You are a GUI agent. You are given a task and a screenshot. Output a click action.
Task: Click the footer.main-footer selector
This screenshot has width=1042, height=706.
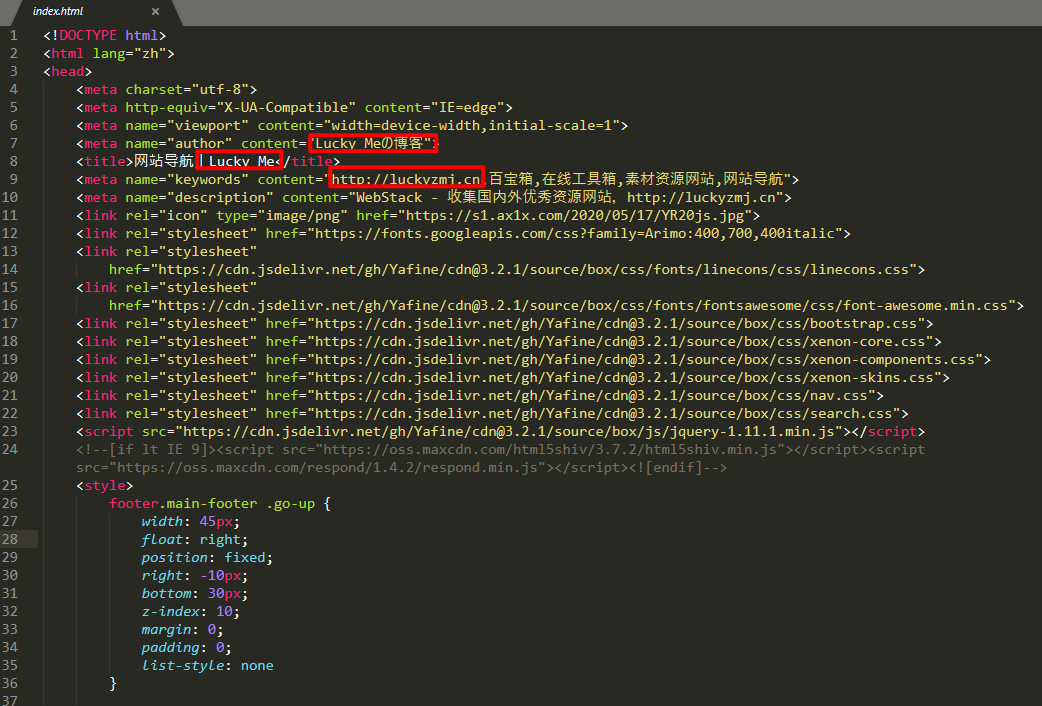183,503
